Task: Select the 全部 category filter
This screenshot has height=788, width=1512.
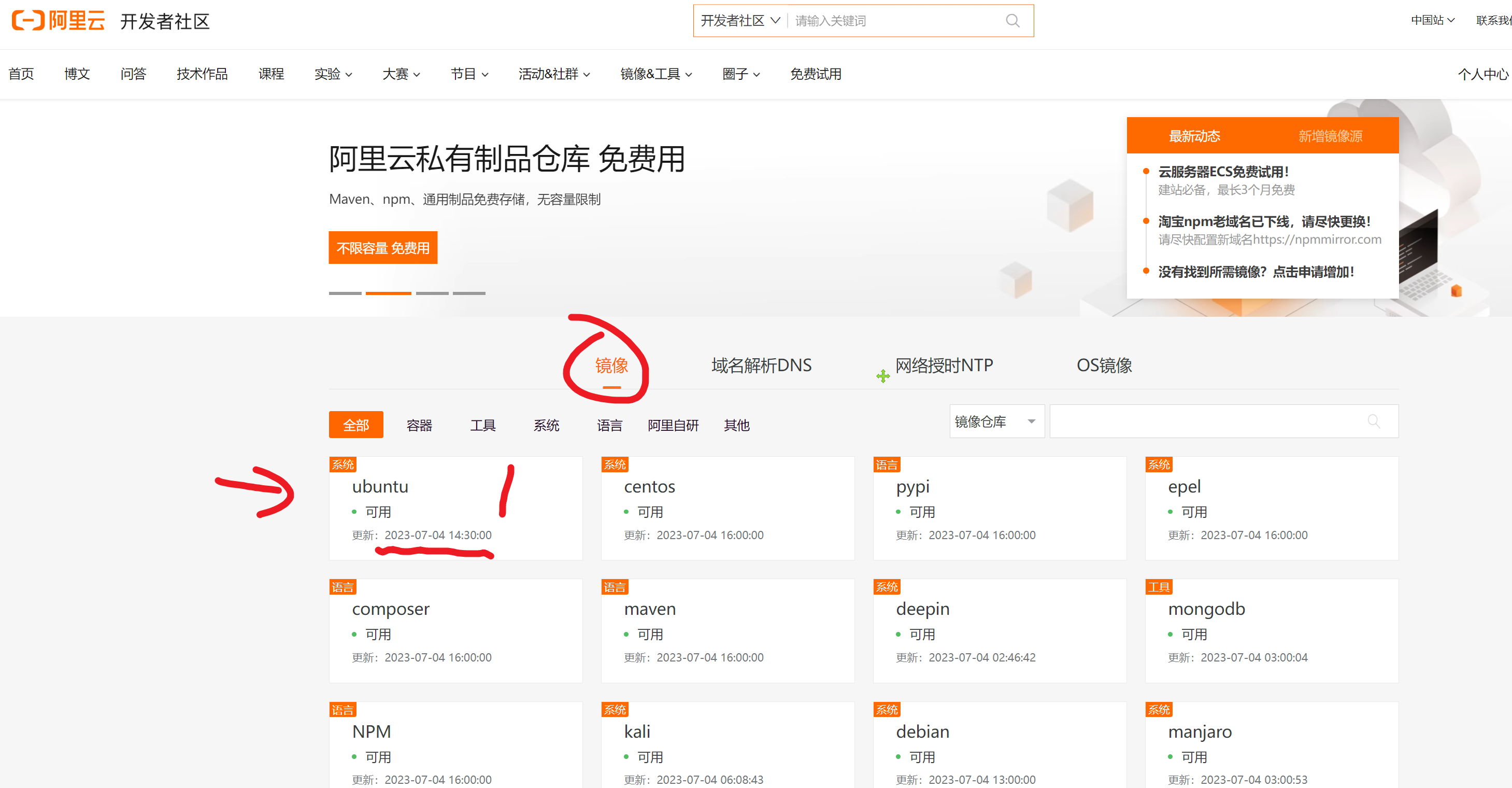Action: coord(355,425)
